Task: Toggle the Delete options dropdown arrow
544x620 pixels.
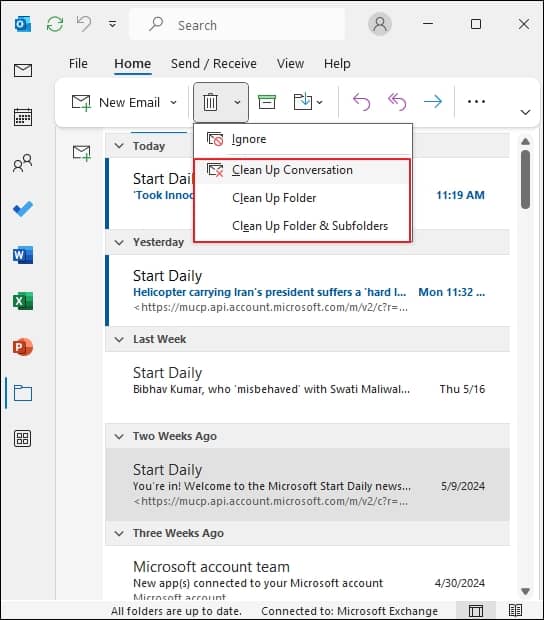Action: point(237,102)
